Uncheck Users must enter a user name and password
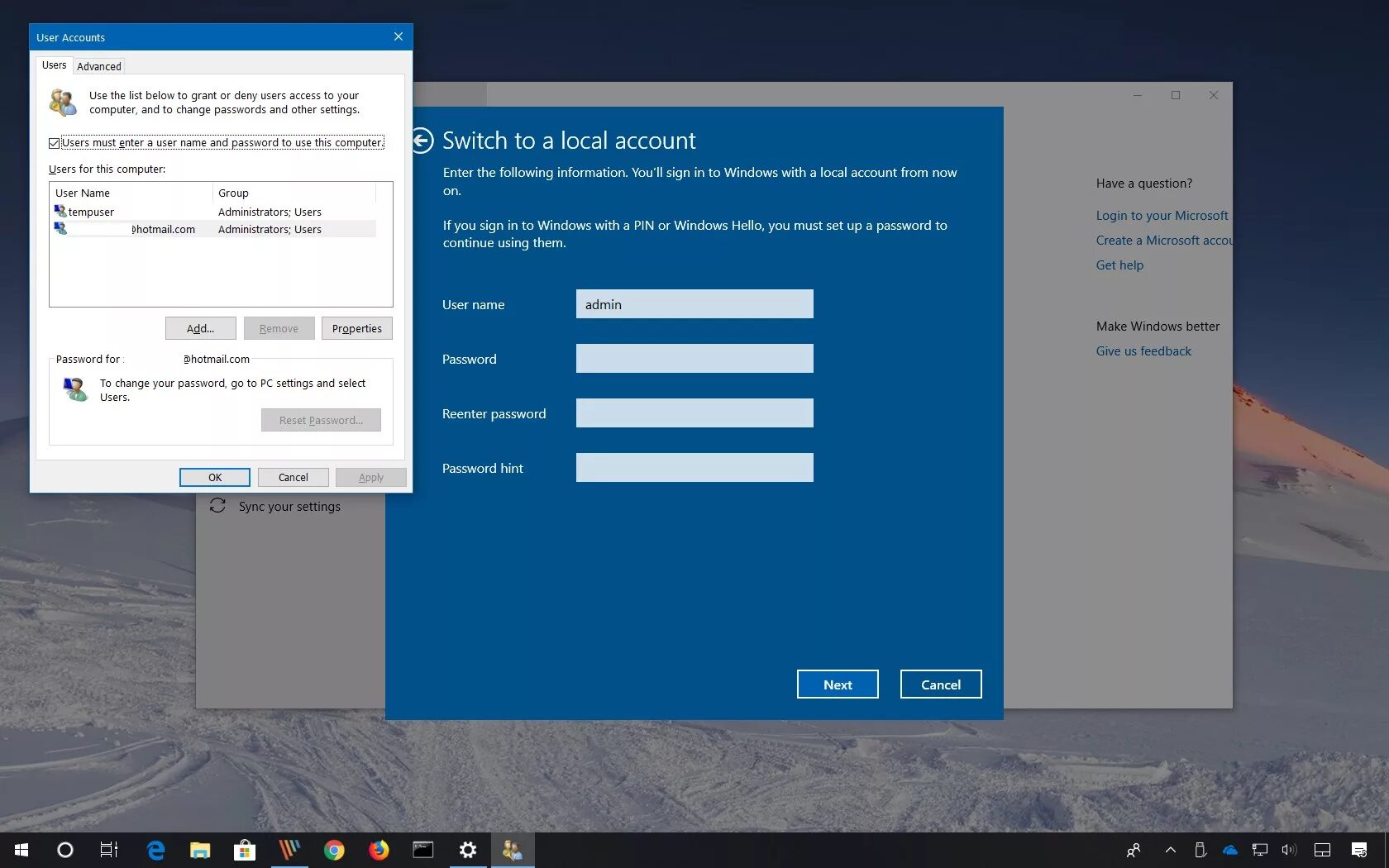This screenshot has height=868, width=1389. point(55,143)
